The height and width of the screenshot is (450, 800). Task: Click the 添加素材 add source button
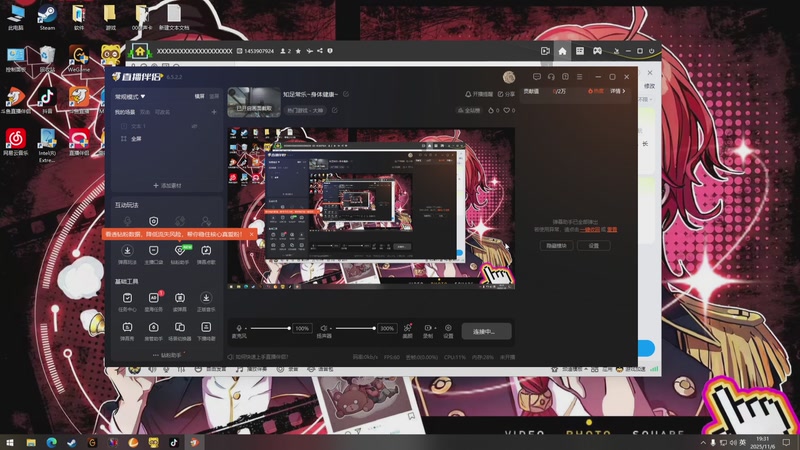coord(167,186)
